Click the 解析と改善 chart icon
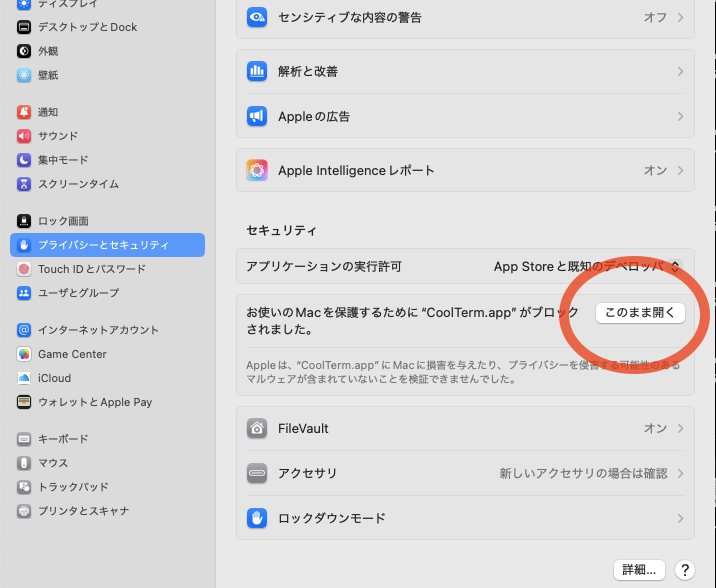This screenshot has width=716, height=588. point(257,71)
